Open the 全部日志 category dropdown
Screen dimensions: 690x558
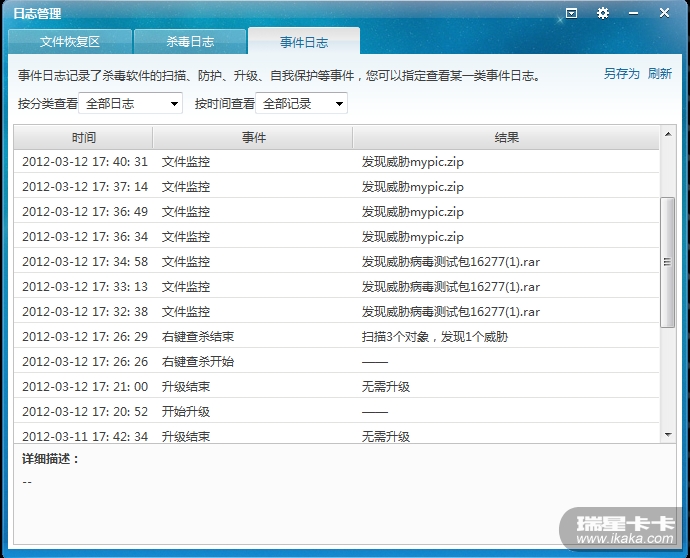(130, 103)
